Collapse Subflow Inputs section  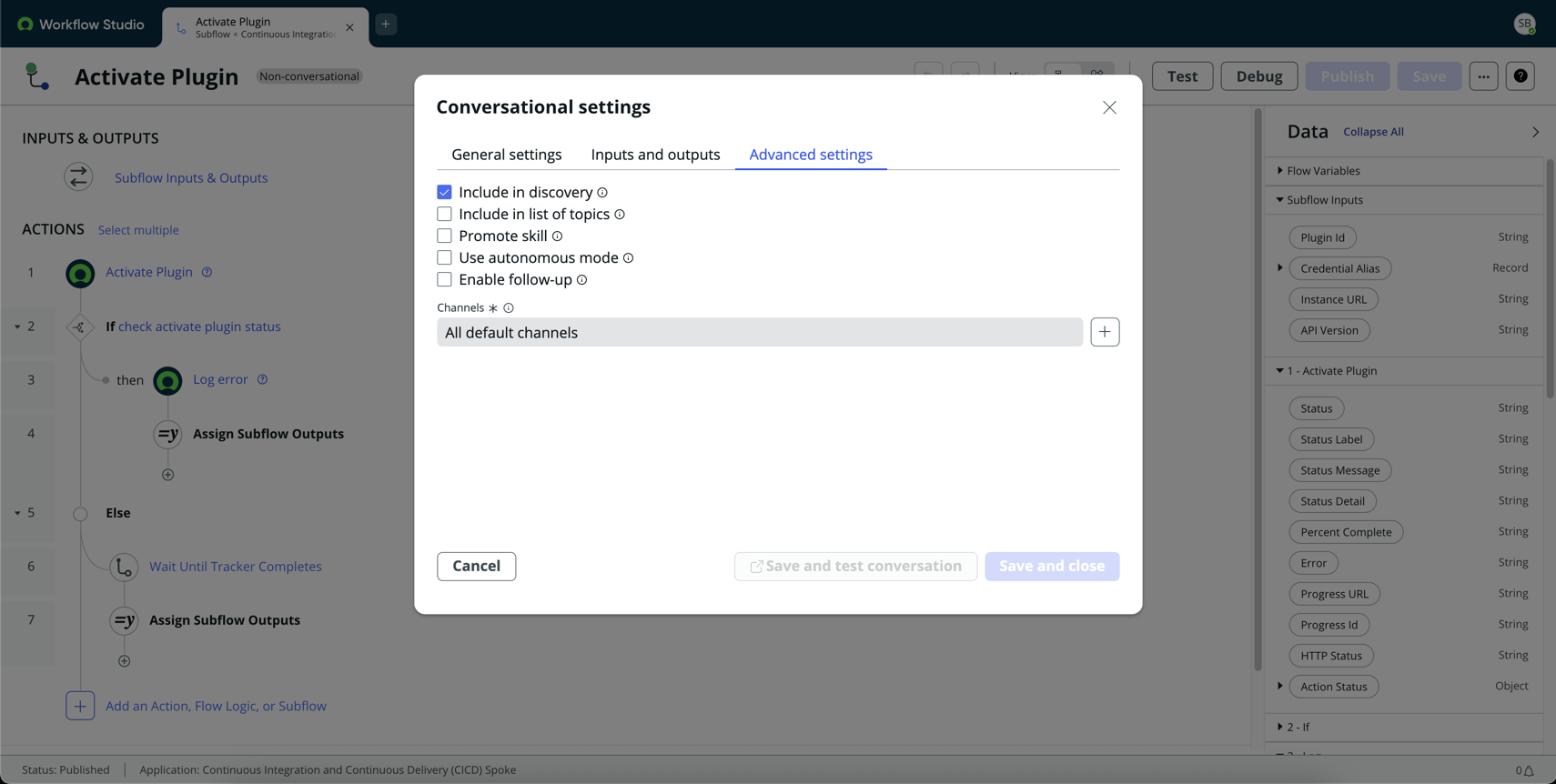coord(1279,200)
